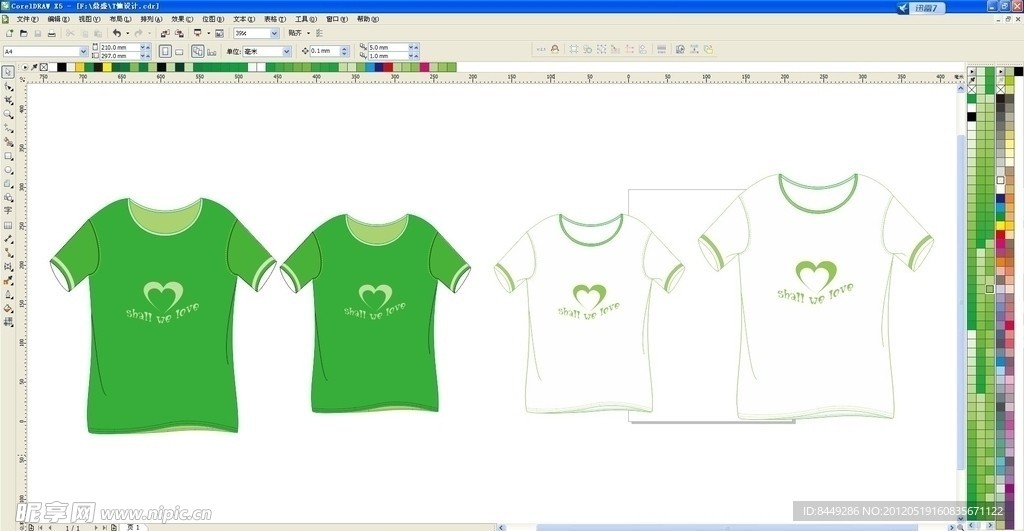Select the Rectangle tool in the toolbox
This screenshot has height=531, width=1024.
click(8, 156)
